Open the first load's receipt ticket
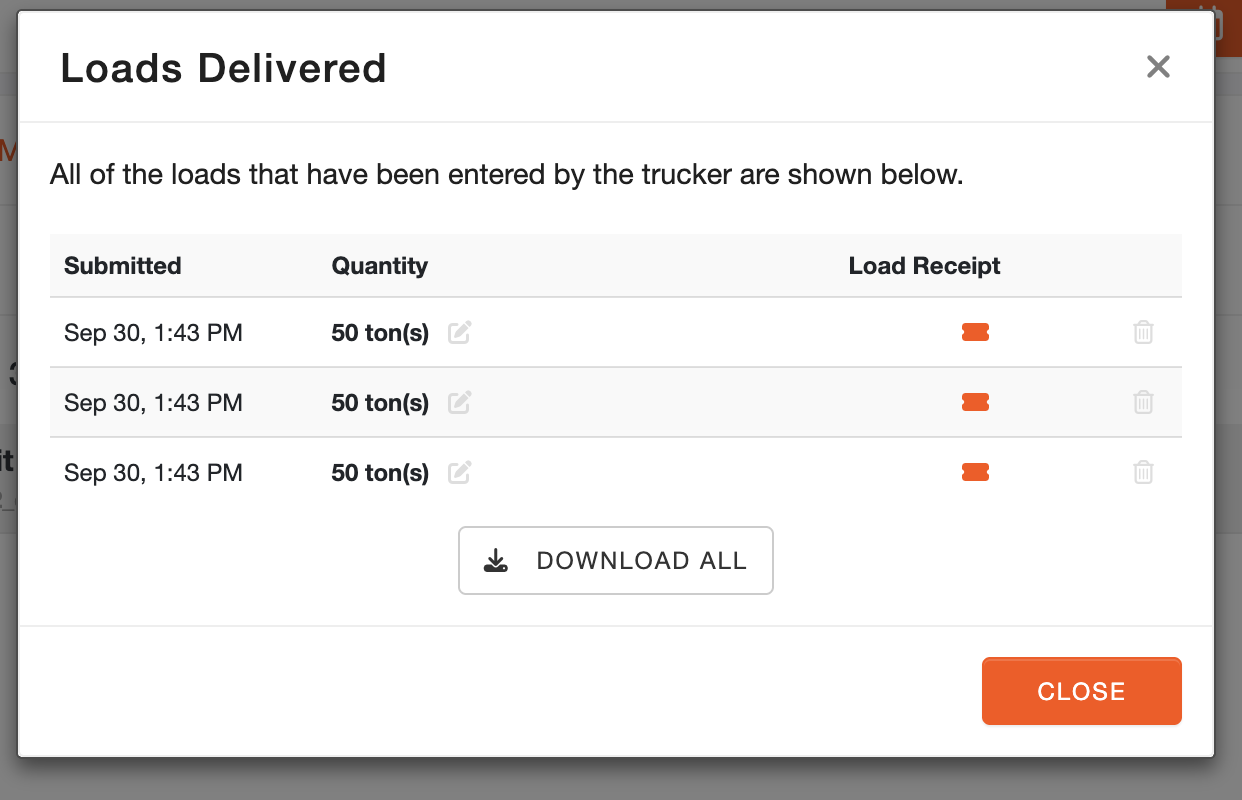This screenshot has width=1242, height=800. (975, 333)
